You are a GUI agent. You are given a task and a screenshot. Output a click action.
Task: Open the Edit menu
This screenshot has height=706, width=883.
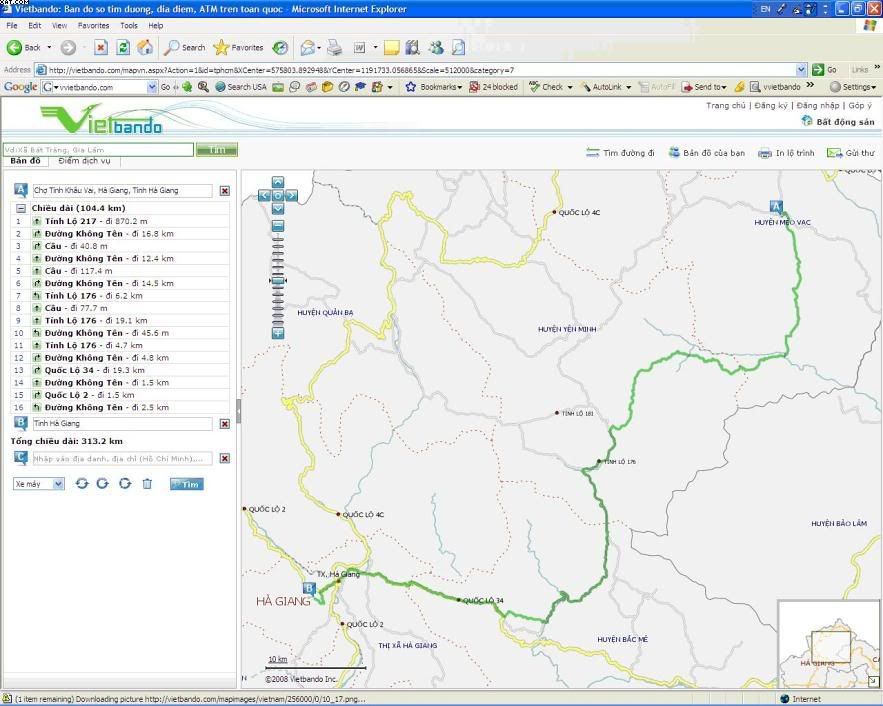[x=35, y=25]
